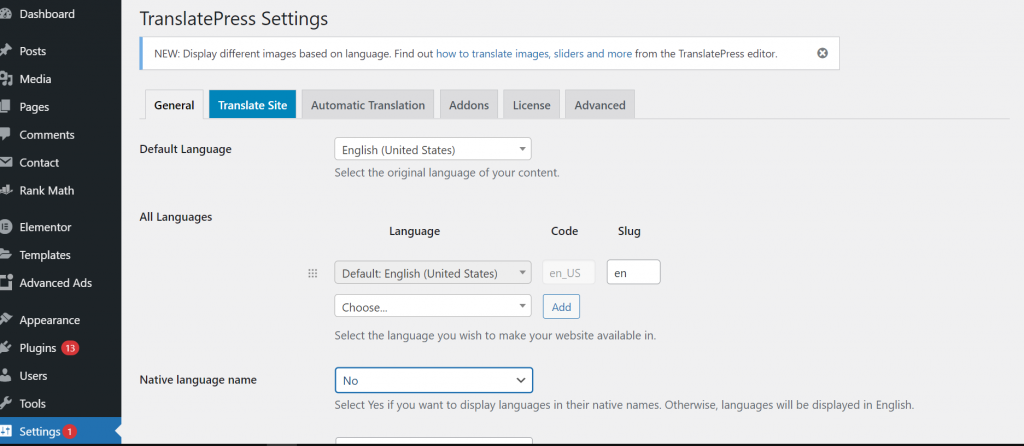Click the Tools wrench icon

5,404
